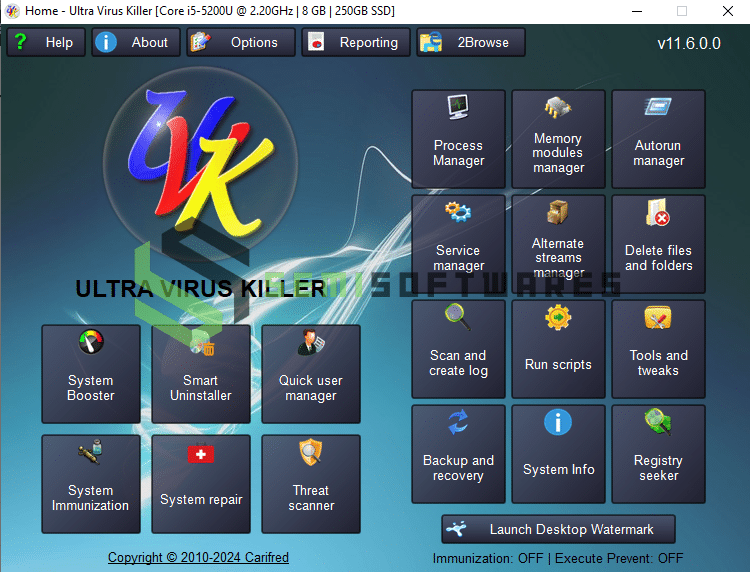Open Delete files and folders icon
The width and height of the screenshot is (750, 572).
click(x=658, y=212)
